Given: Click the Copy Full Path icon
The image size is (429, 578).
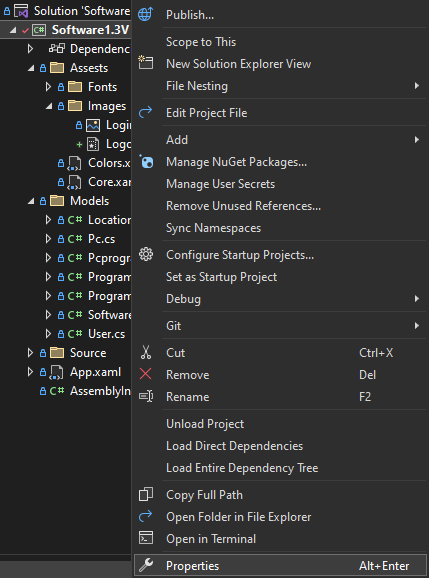Looking at the screenshot, I should pos(146,494).
